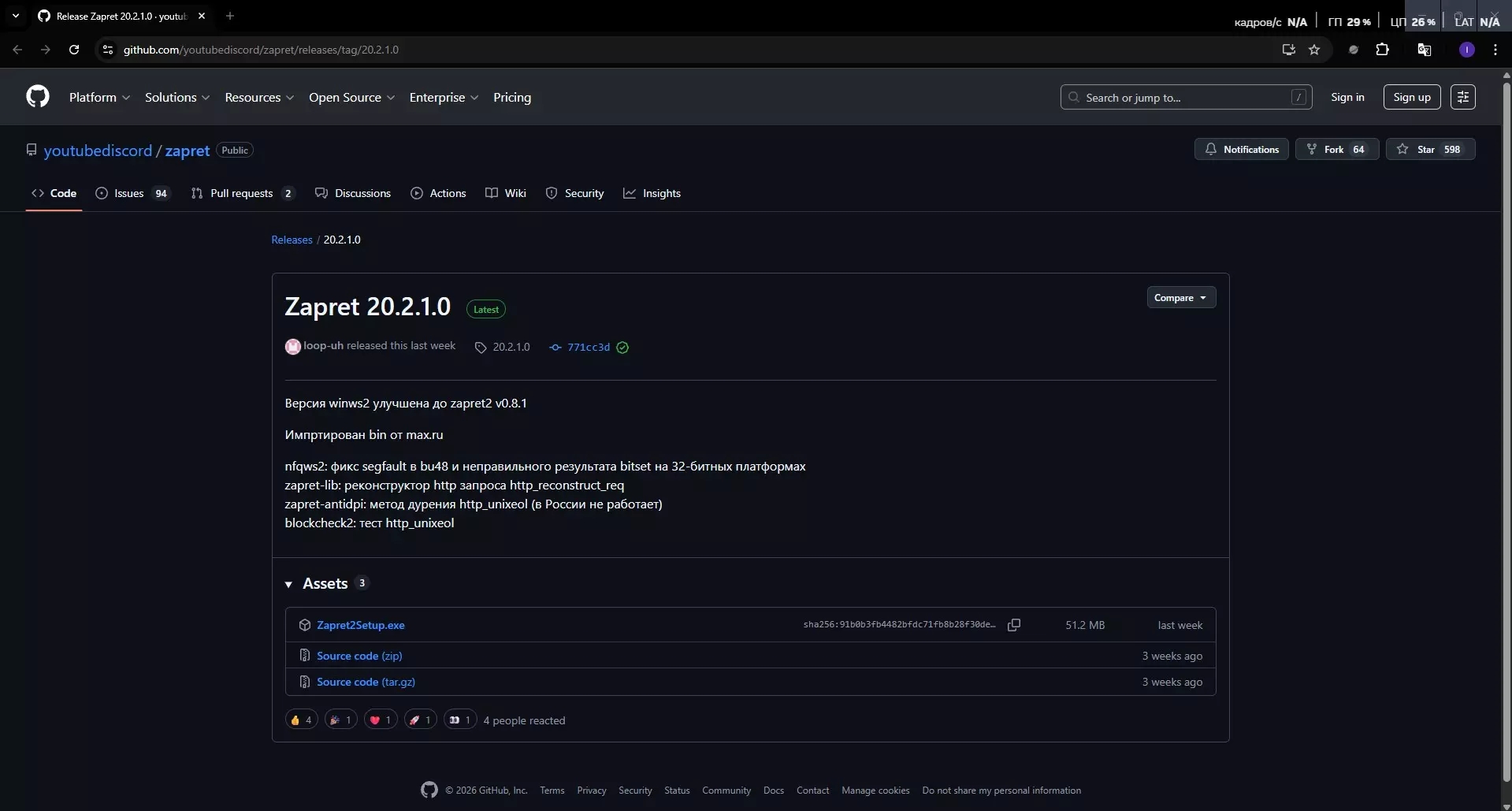The width and height of the screenshot is (1512, 811).
Task: Star the zapret repository
Action: (x=1429, y=150)
